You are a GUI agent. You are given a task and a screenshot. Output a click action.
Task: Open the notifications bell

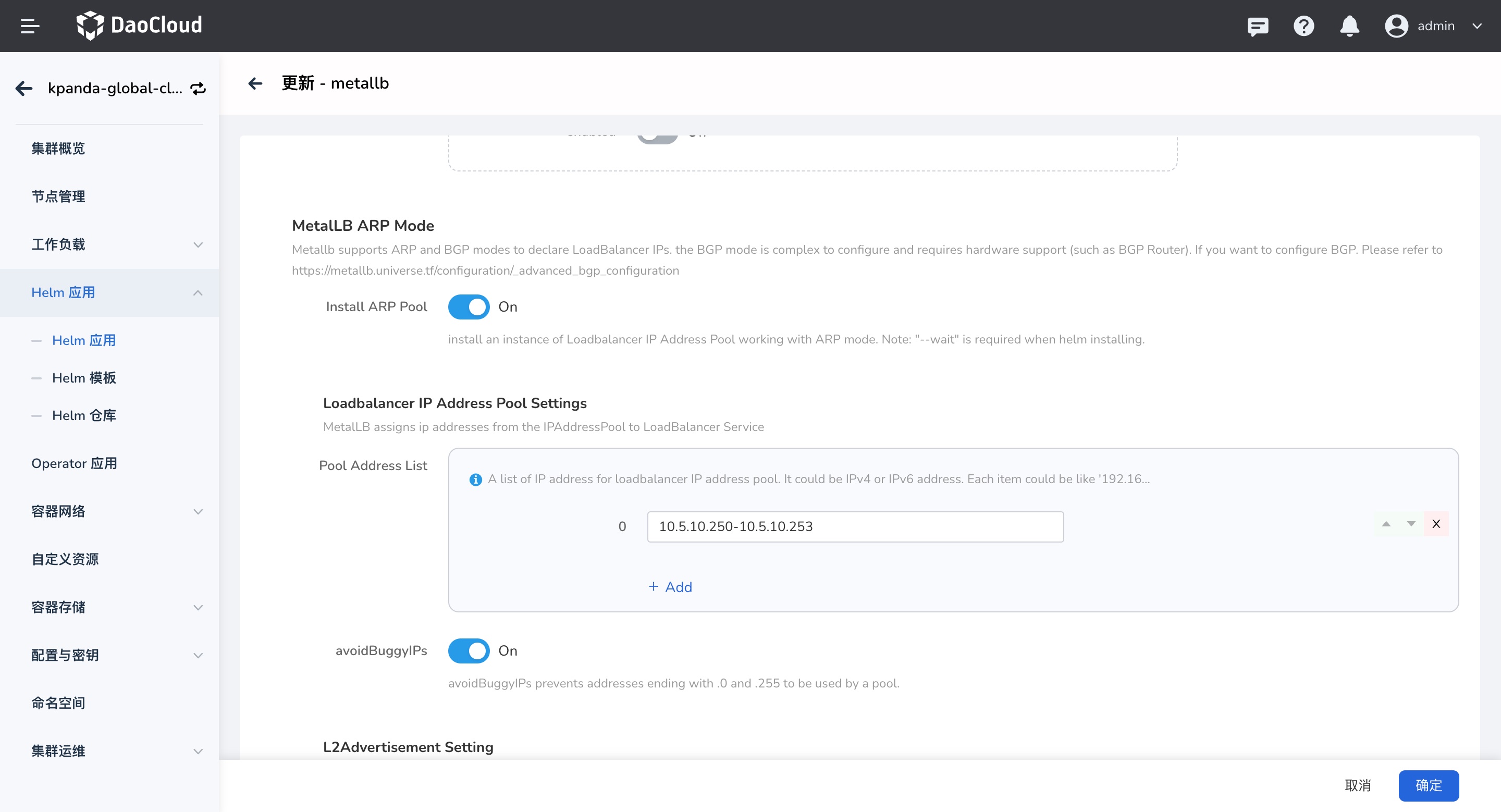click(1349, 26)
